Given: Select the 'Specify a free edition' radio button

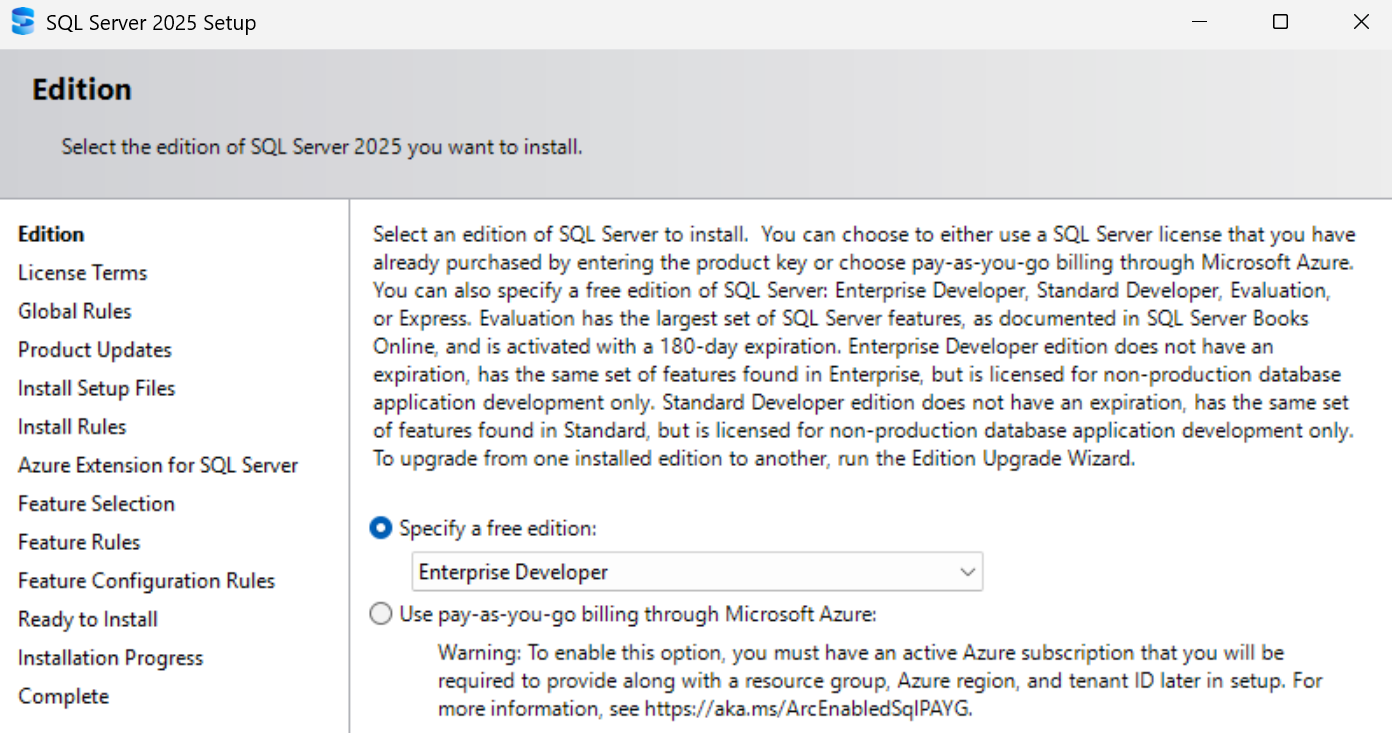Looking at the screenshot, I should coord(381,529).
